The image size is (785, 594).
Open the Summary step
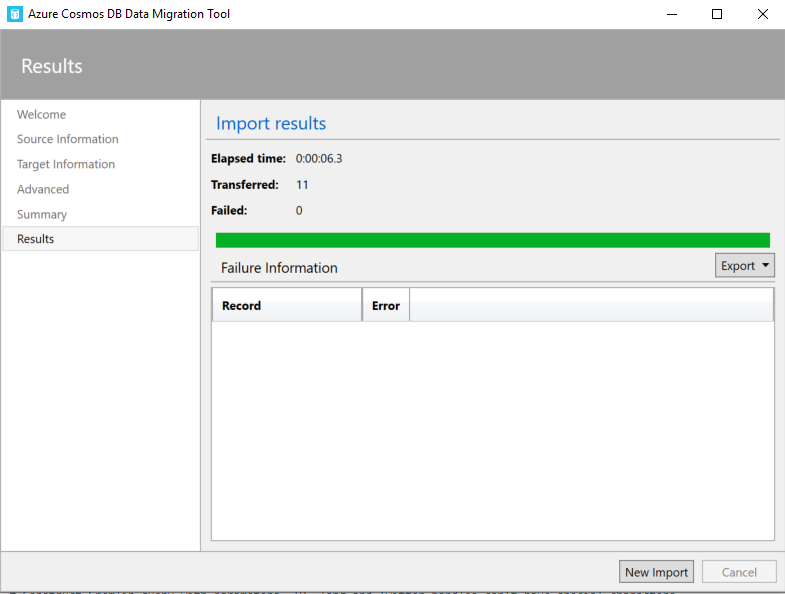[42, 214]
